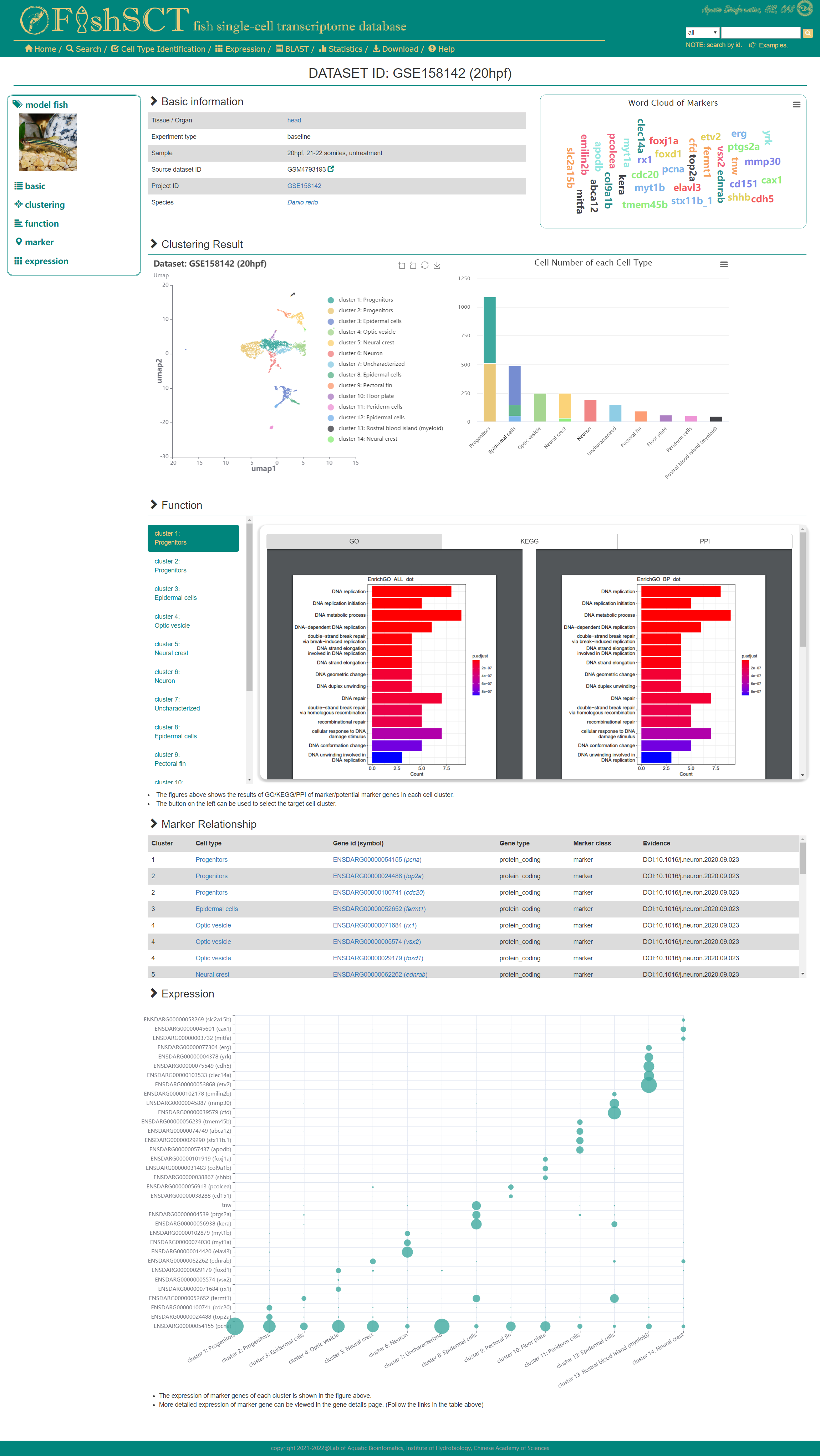Select cluster 7: Uncharacterized in function list
820x1456 pixels.
point(177,704)
